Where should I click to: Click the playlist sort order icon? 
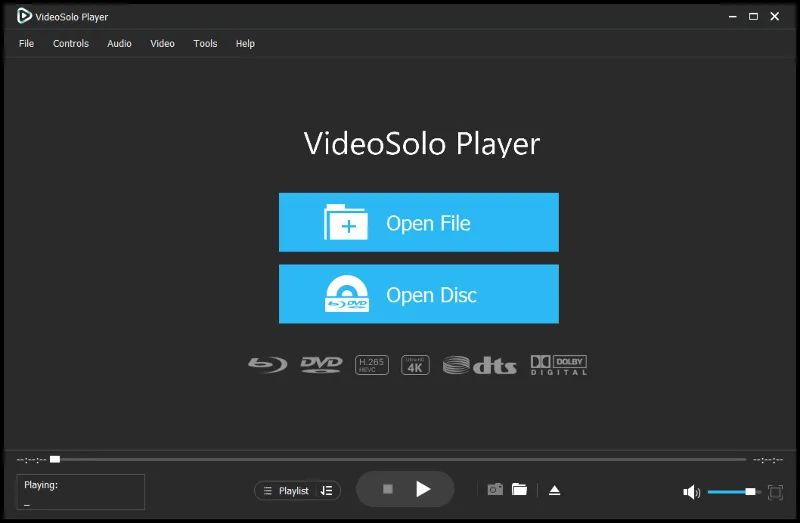[327, 491]
